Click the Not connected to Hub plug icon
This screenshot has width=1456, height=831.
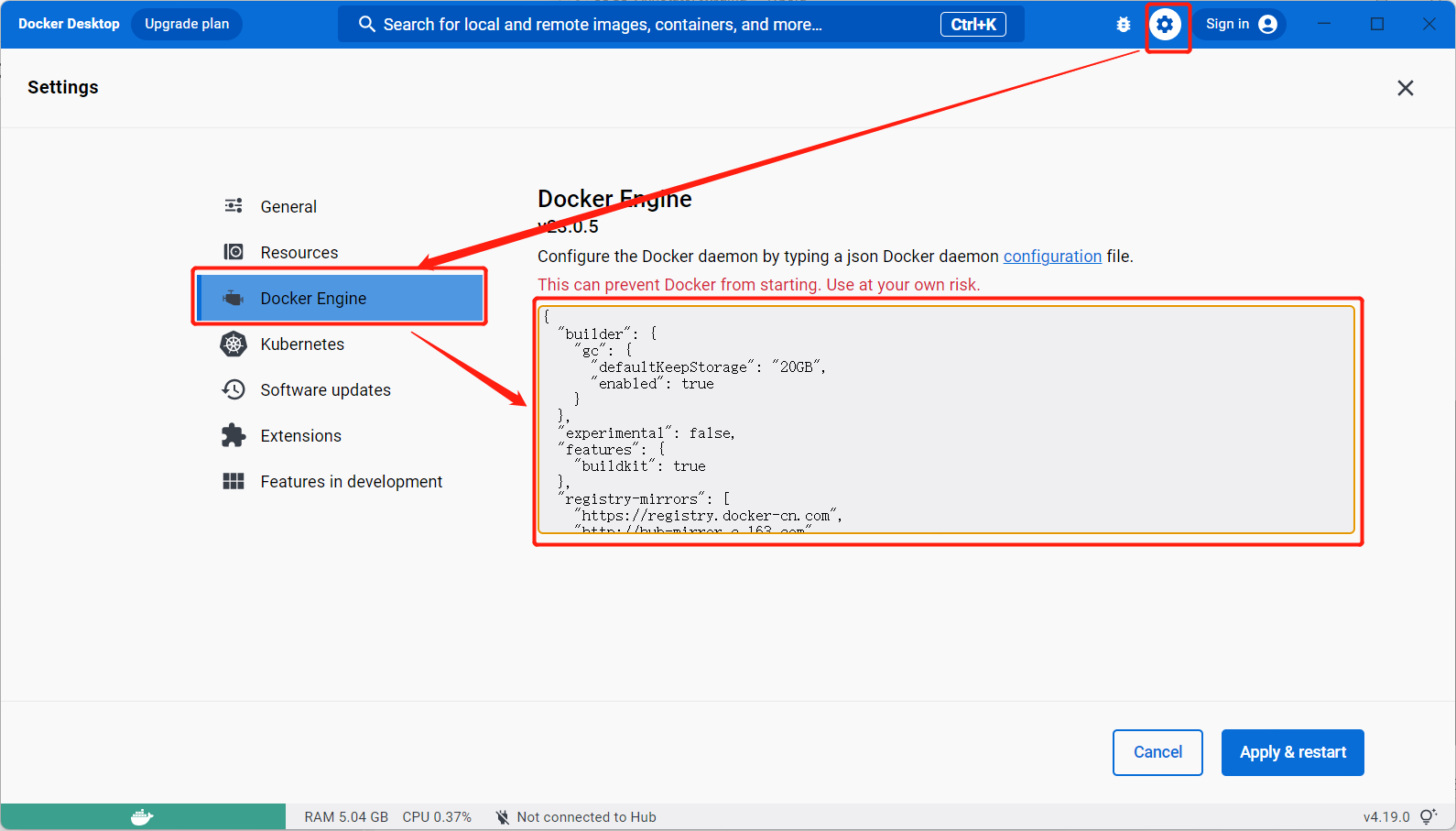(x=502, y=816)
